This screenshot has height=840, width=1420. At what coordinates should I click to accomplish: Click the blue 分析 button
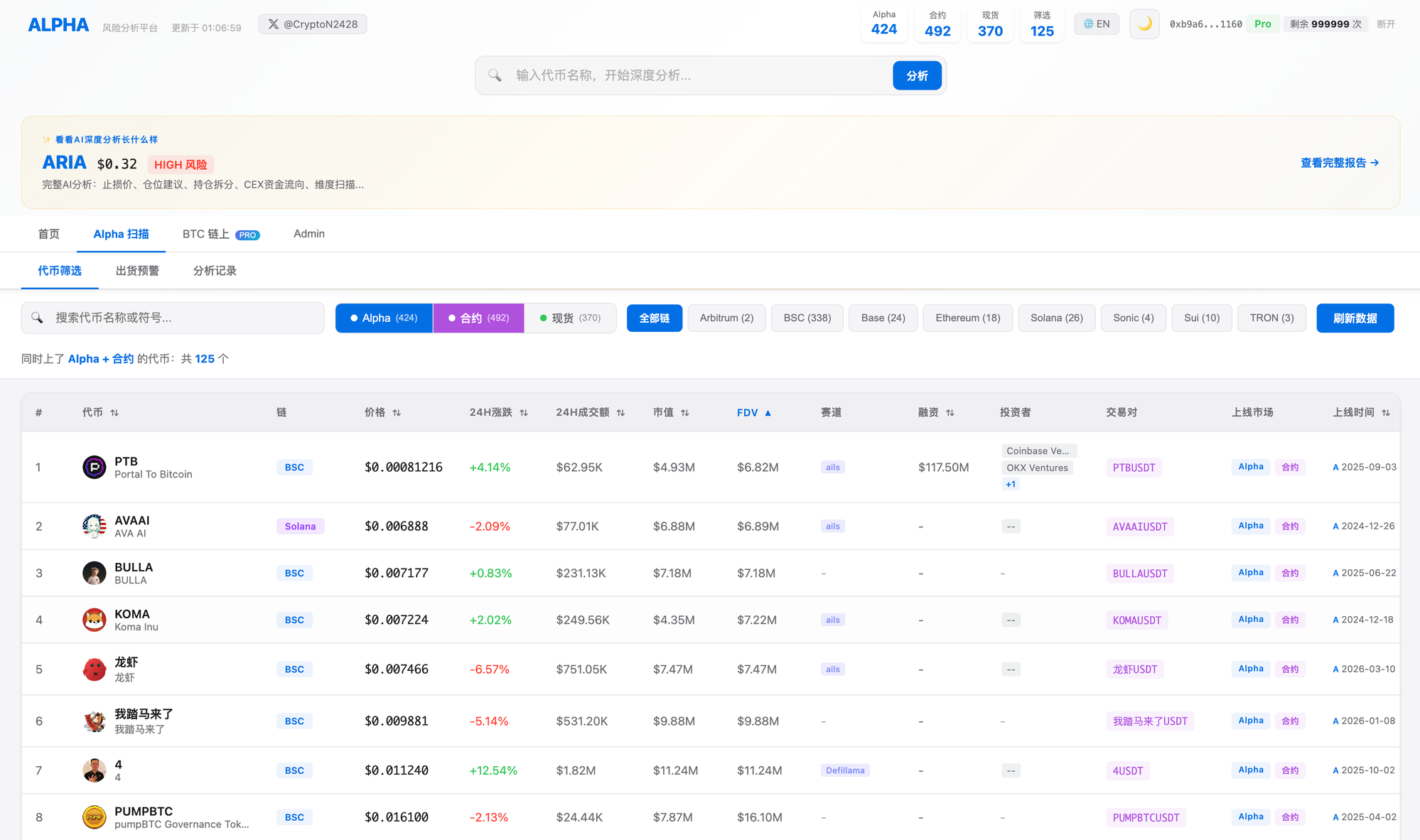(917, 75)
